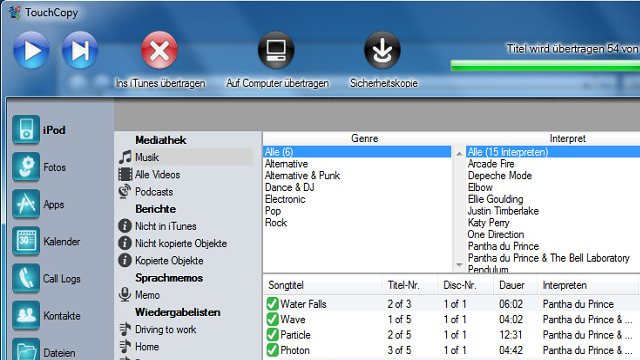Screen dimensions: 640x360
Task: Click the Home playlist icon
Action: (125, 346)
